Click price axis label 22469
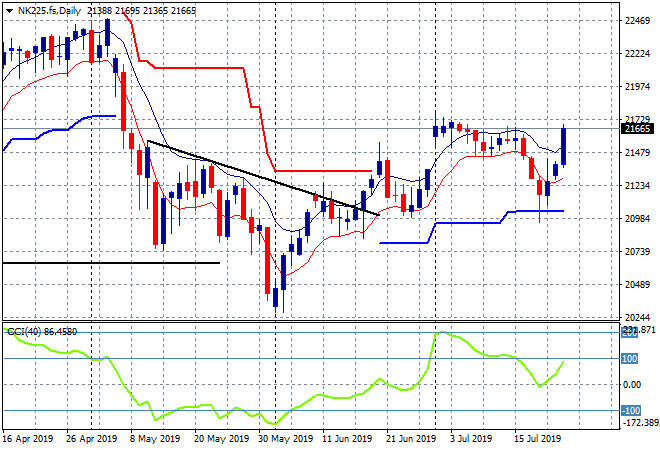660x450 pixels. [x=637, y=21]
